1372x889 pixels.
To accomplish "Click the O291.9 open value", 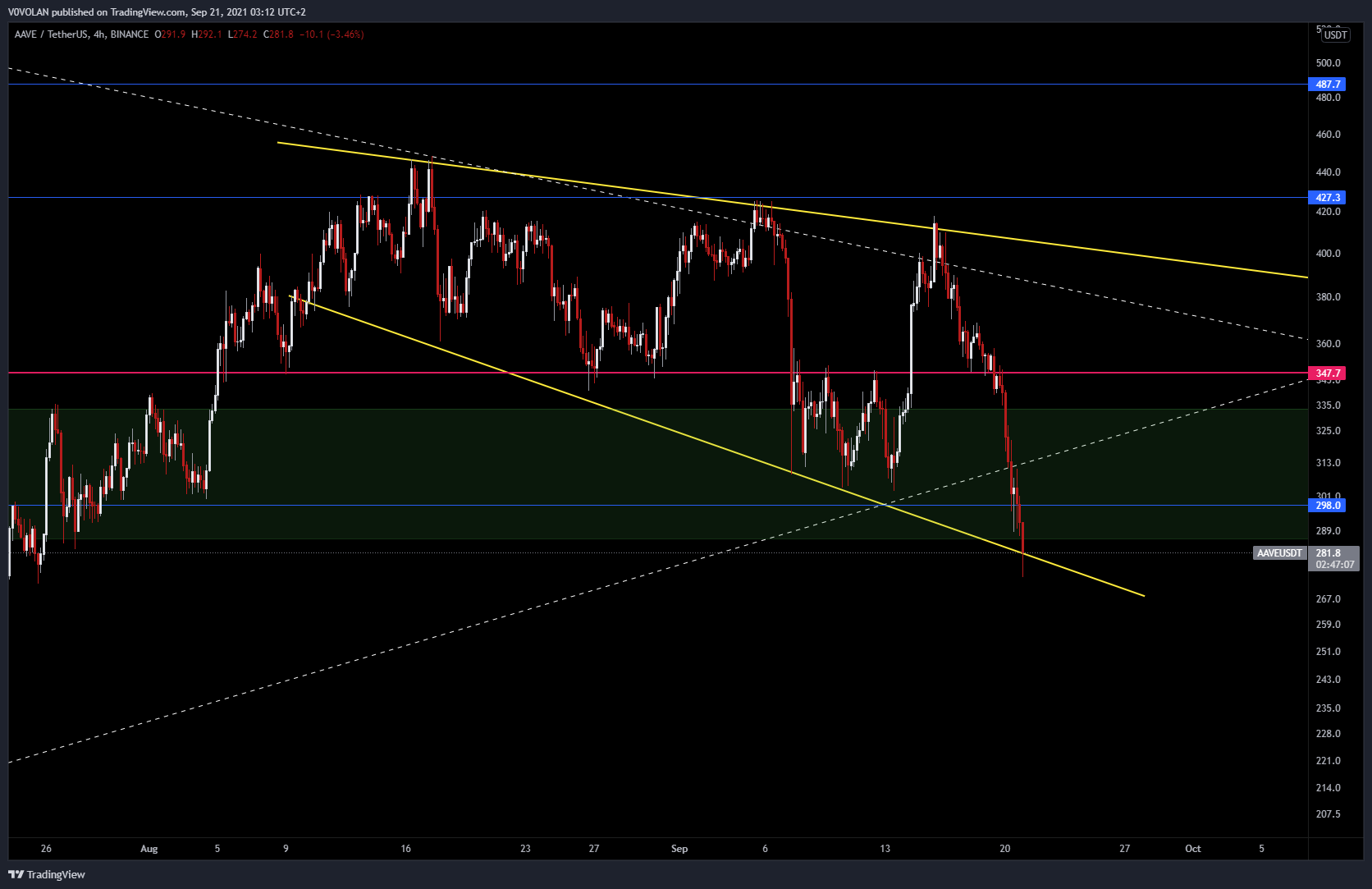I will pos(170,34).
